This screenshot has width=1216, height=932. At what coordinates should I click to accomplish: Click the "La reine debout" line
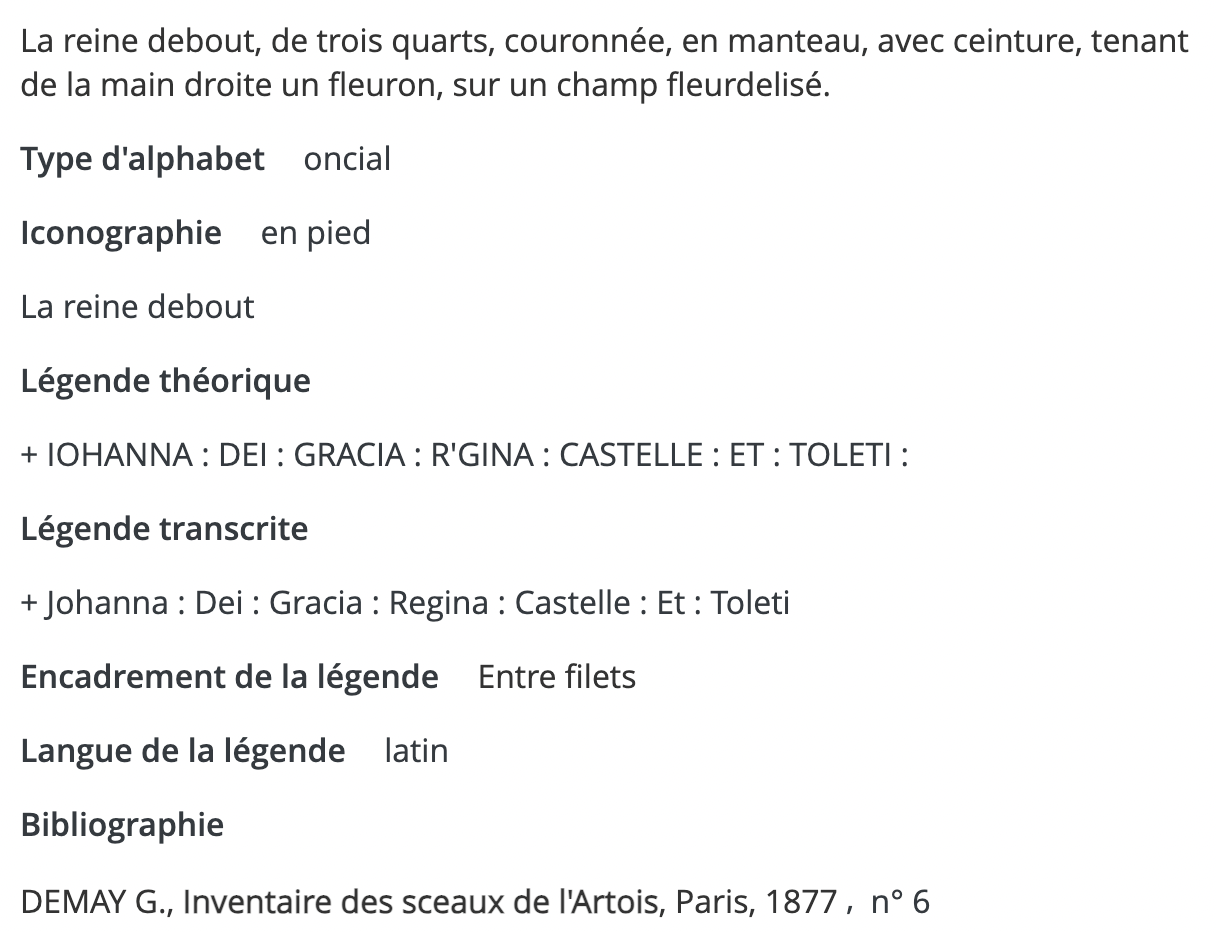click(138, 307)
